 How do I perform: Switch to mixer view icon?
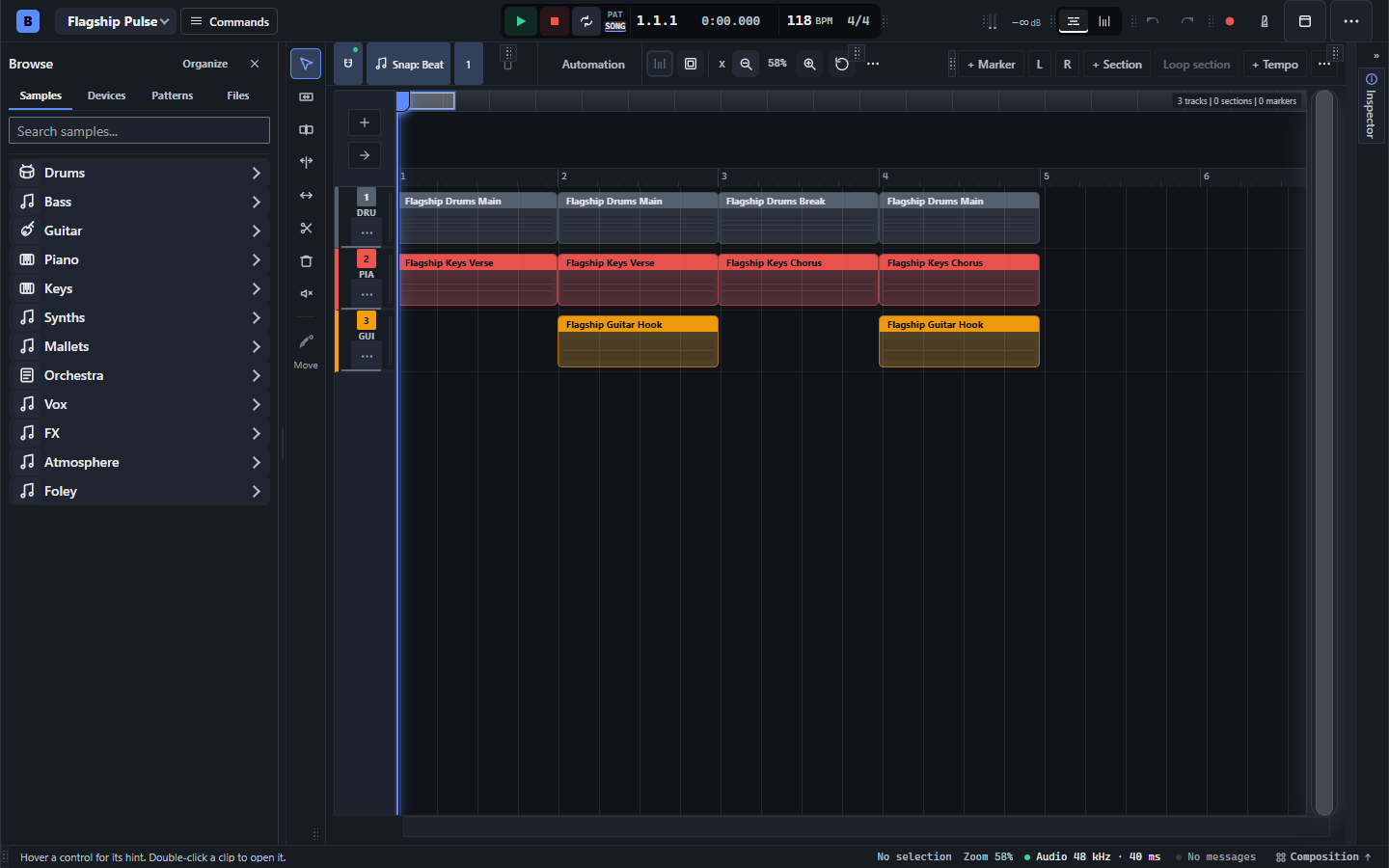click(1104, 21)
